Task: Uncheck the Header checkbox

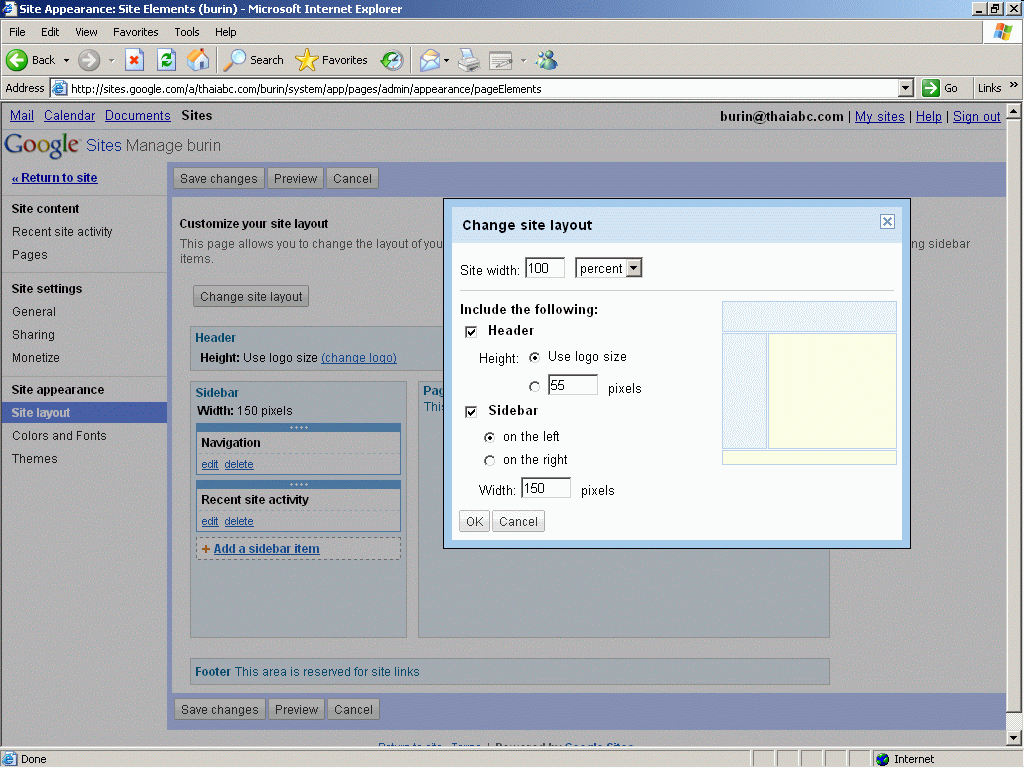Action: [x=471, y=331]
